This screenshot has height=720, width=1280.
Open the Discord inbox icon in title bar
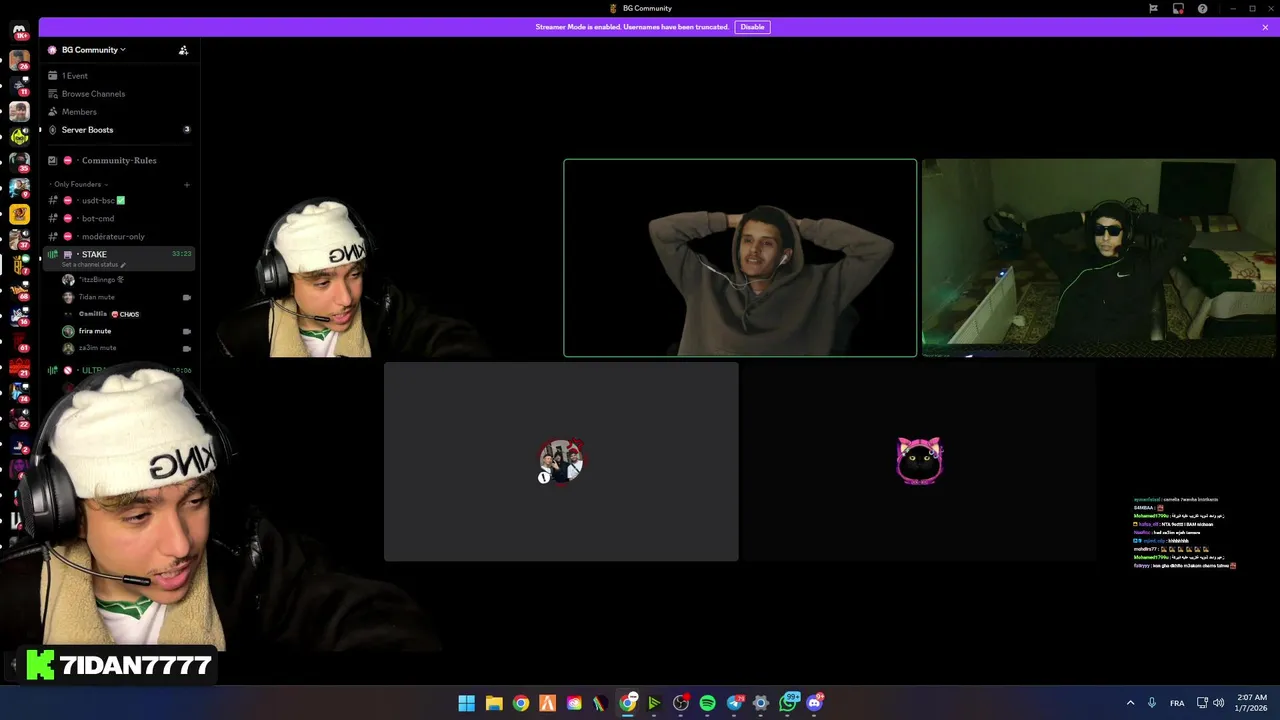tap(1178, 8)
